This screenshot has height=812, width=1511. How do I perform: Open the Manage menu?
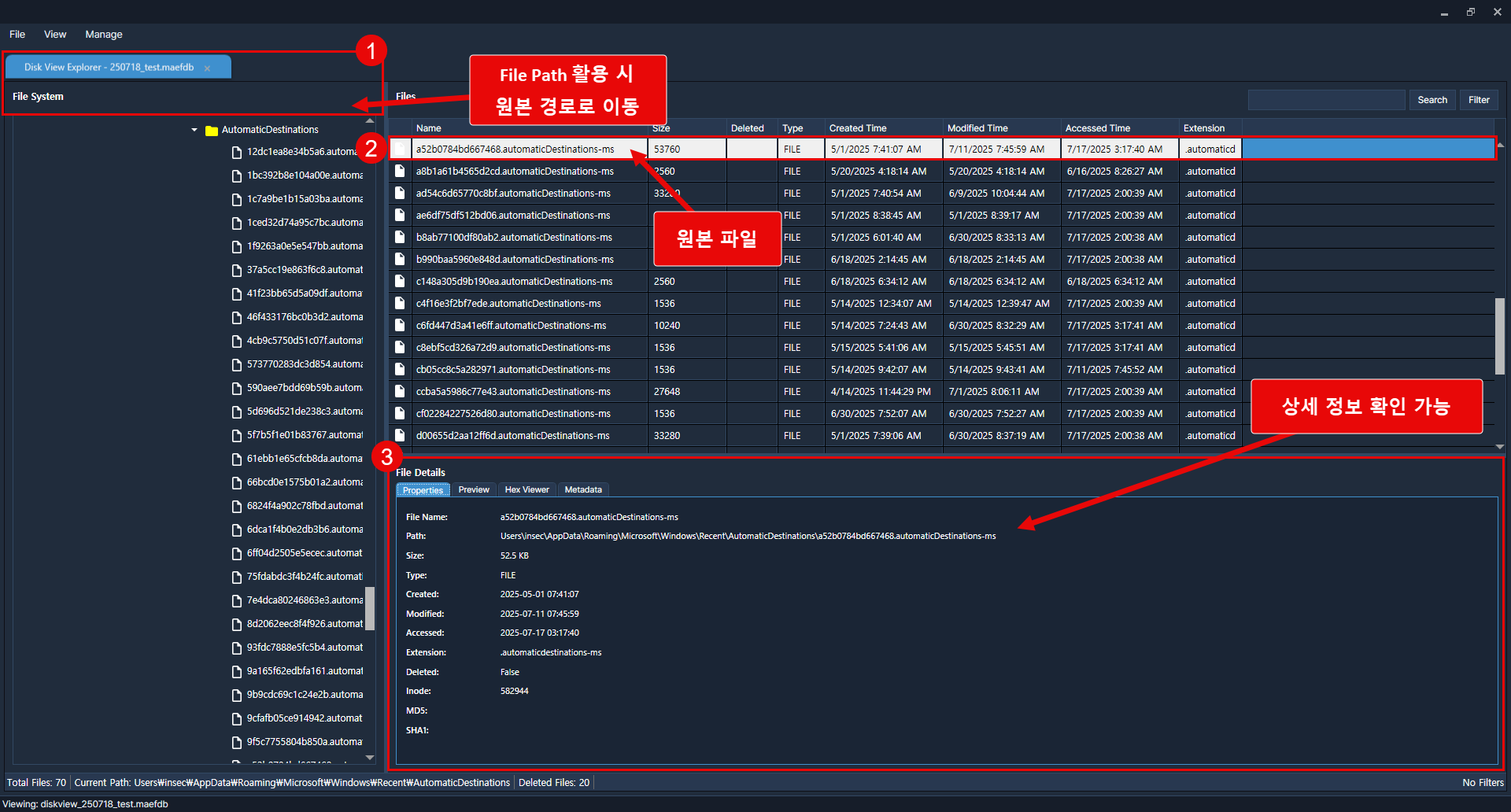104,35
